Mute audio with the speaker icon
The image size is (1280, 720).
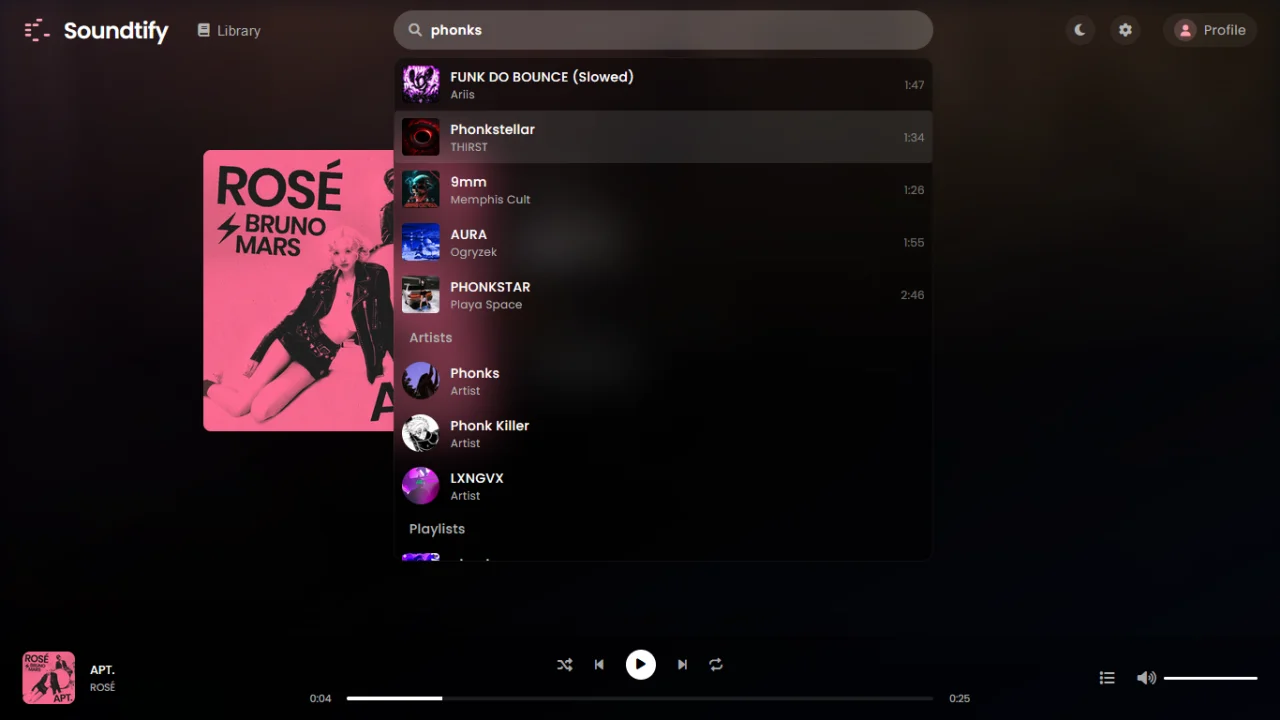point(1146,678)
